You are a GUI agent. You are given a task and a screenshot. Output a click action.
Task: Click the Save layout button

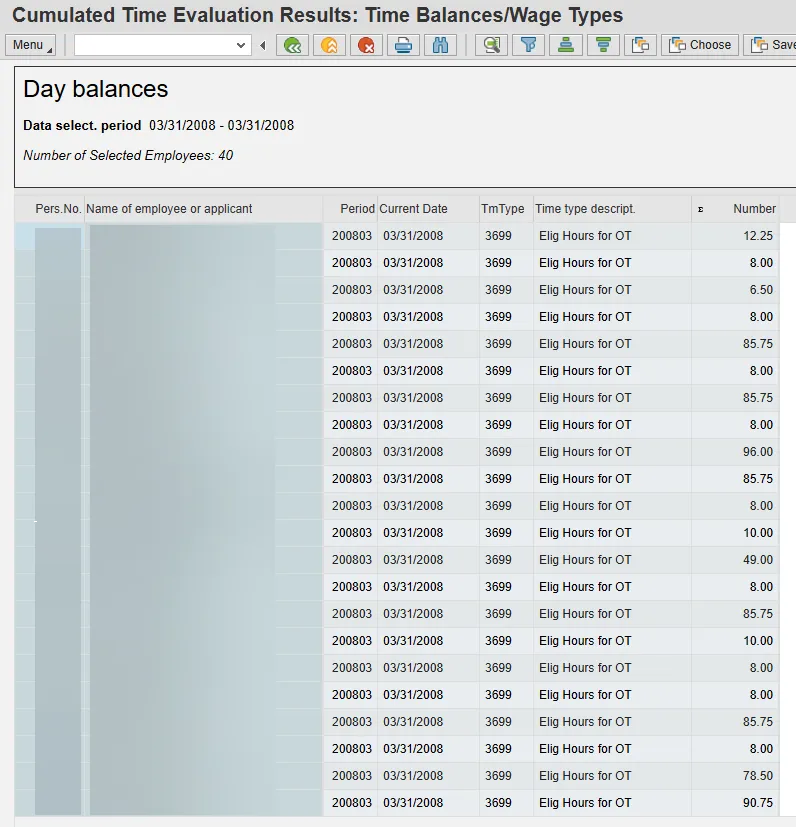(772, 45)
